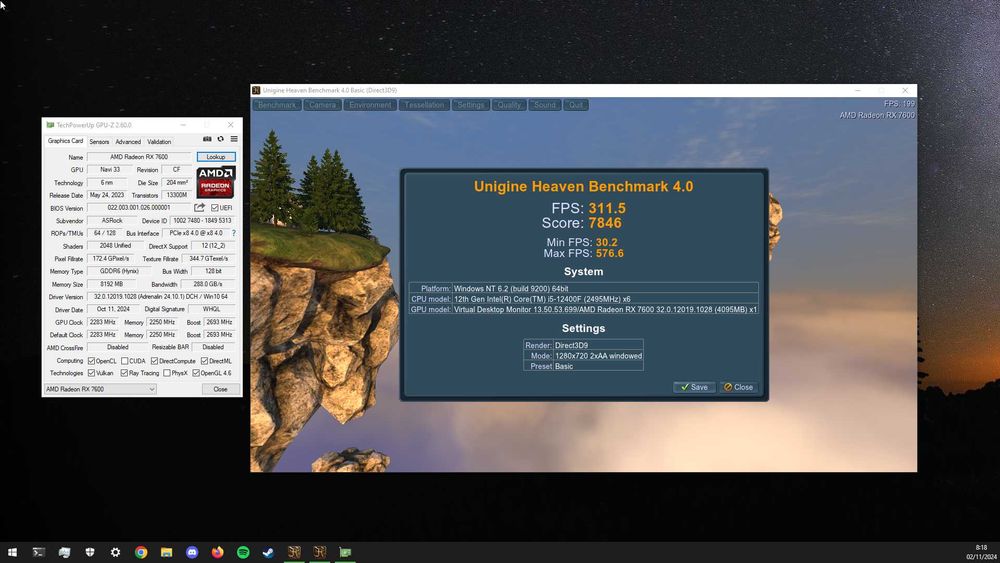Click GPU-Z title bar app icon
Image resolution: width=1000 pixels, height=563 pixels.
[x=50, y=125]
